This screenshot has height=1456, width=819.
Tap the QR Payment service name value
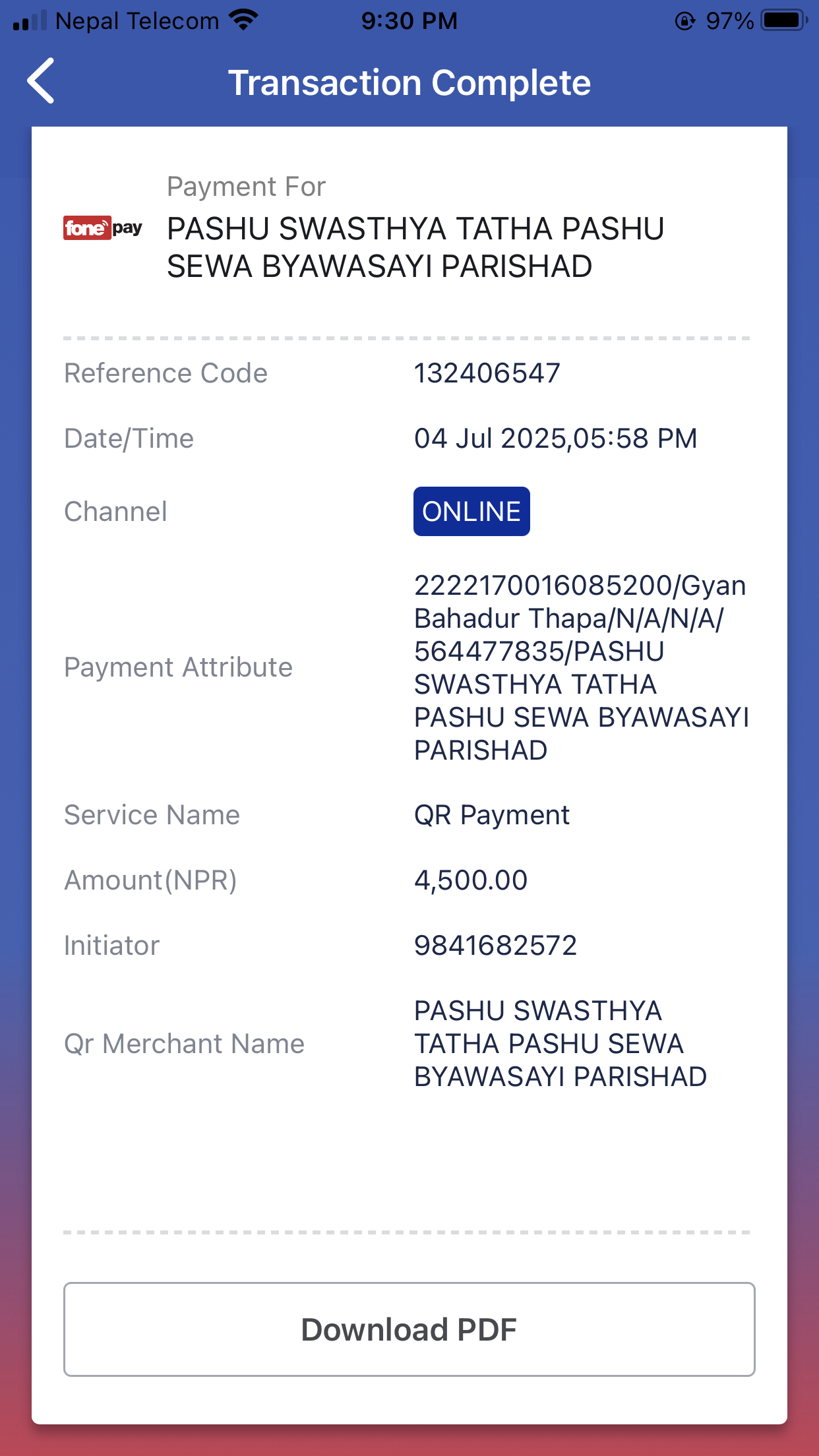pyautogui.click(x=491, y=815)
